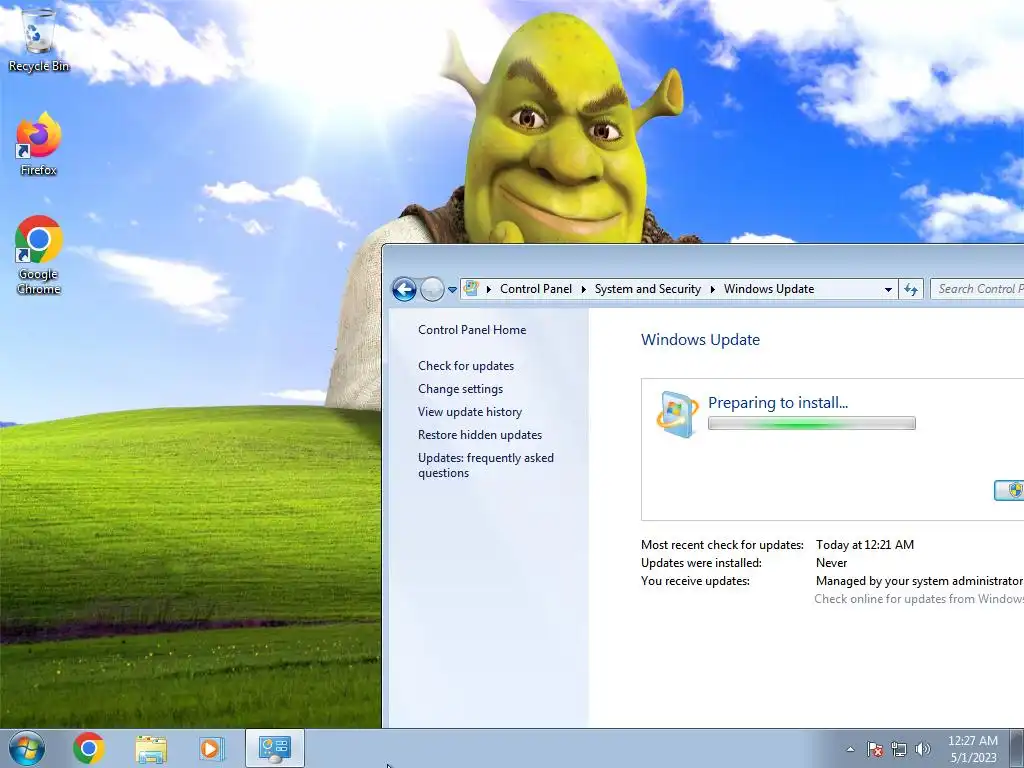Click Restore hidden updates
The image size is (1024, 768).
(479, 434)
